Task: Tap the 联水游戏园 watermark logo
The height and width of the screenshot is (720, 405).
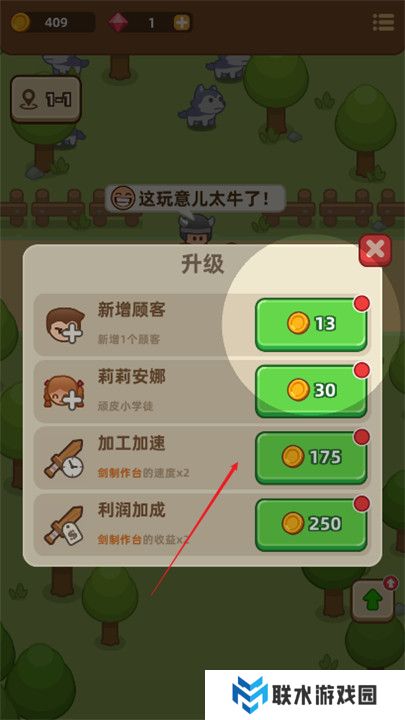Action: [305, 695]
